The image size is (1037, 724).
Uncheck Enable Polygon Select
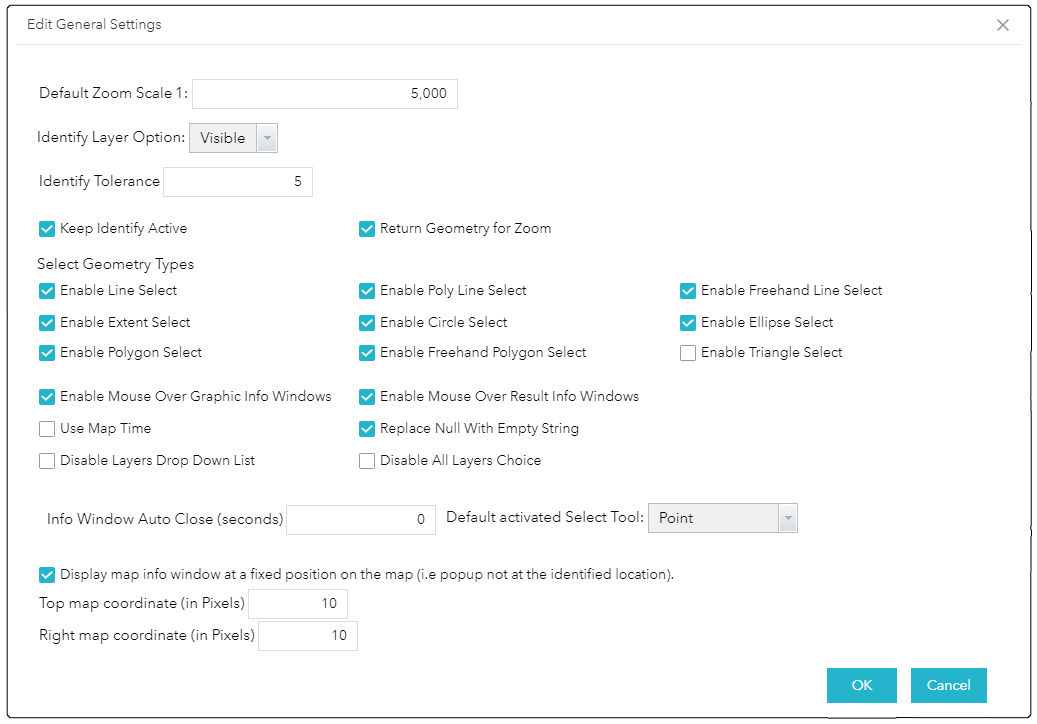tap(46, 352)
